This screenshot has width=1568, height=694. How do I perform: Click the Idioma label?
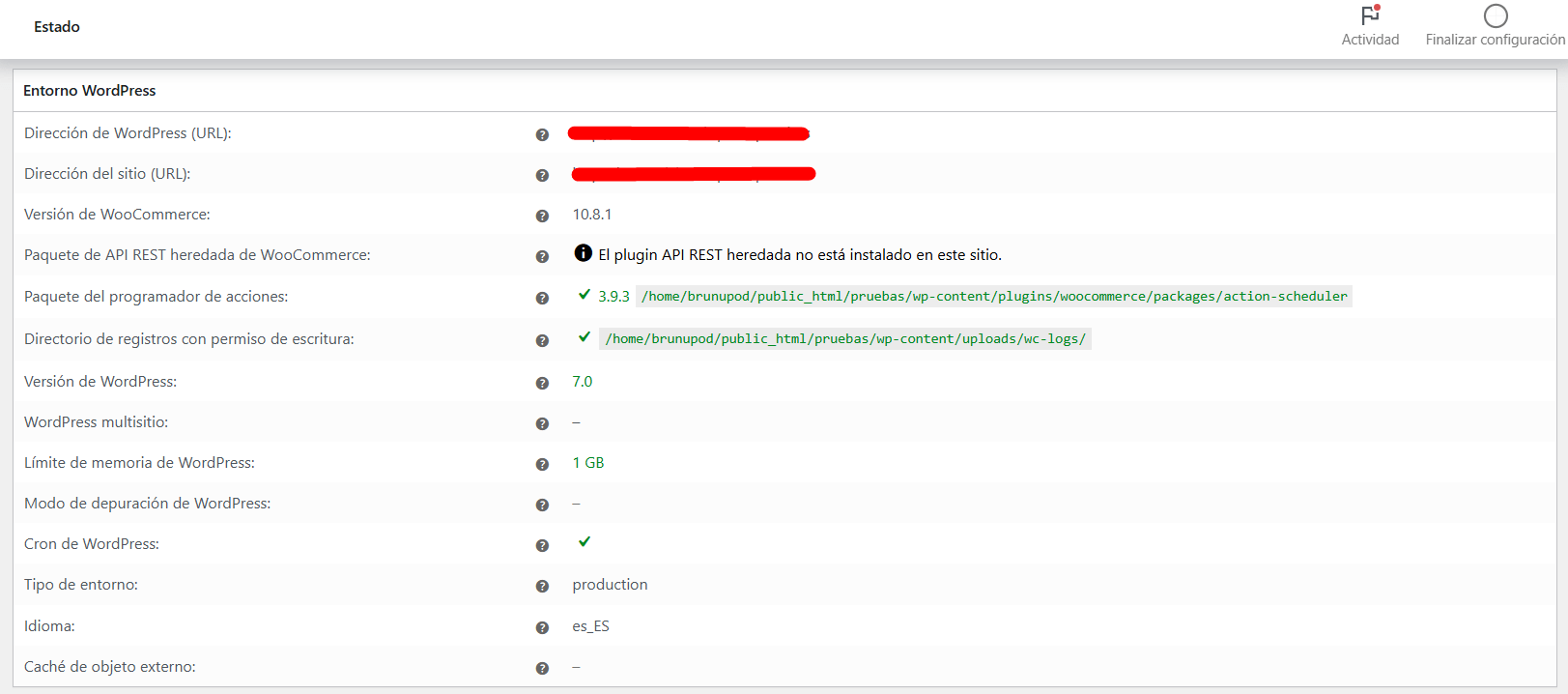(49, 626)
